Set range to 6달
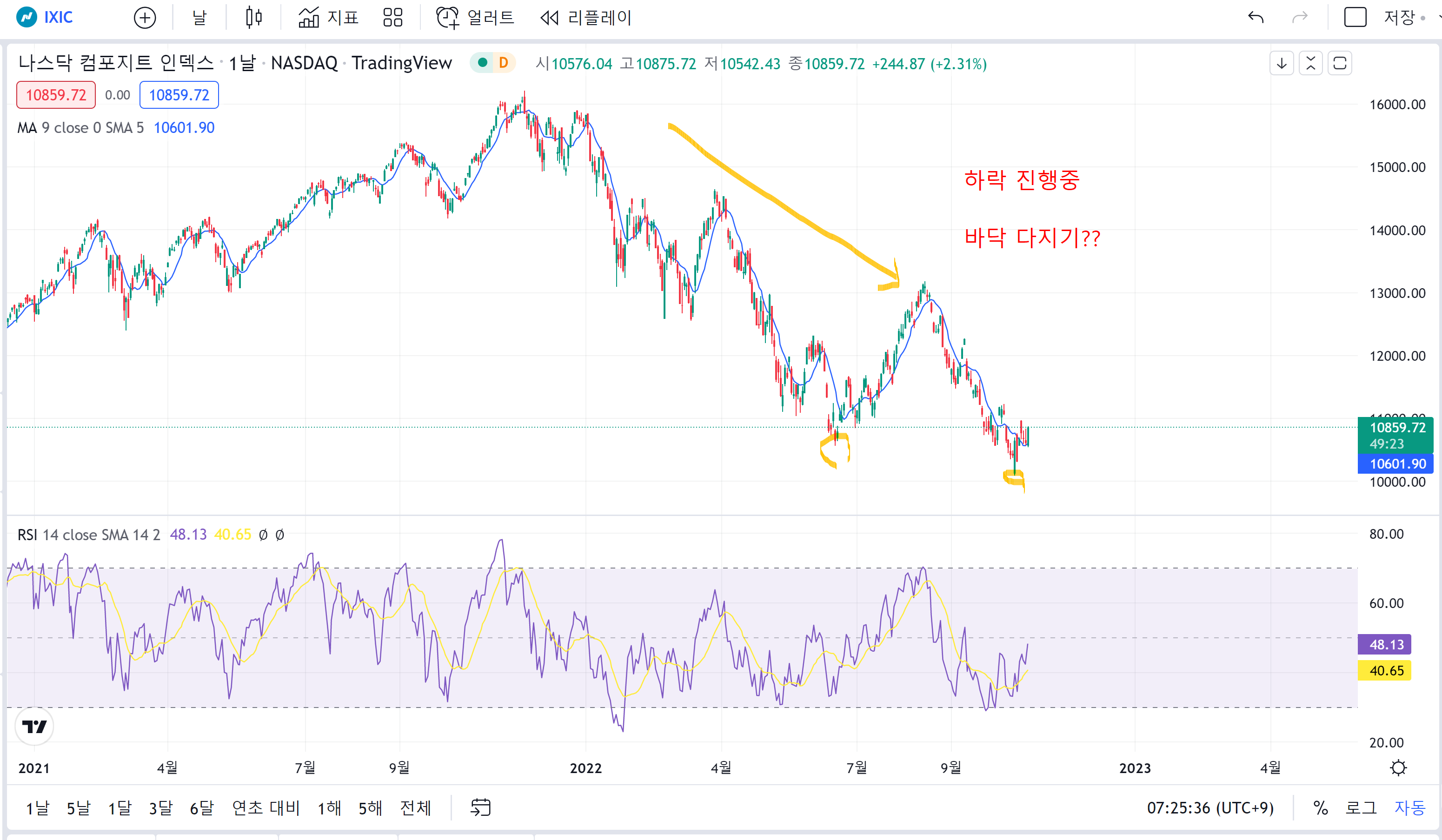This screenshot has height=840, width=1442. (202, 808)
